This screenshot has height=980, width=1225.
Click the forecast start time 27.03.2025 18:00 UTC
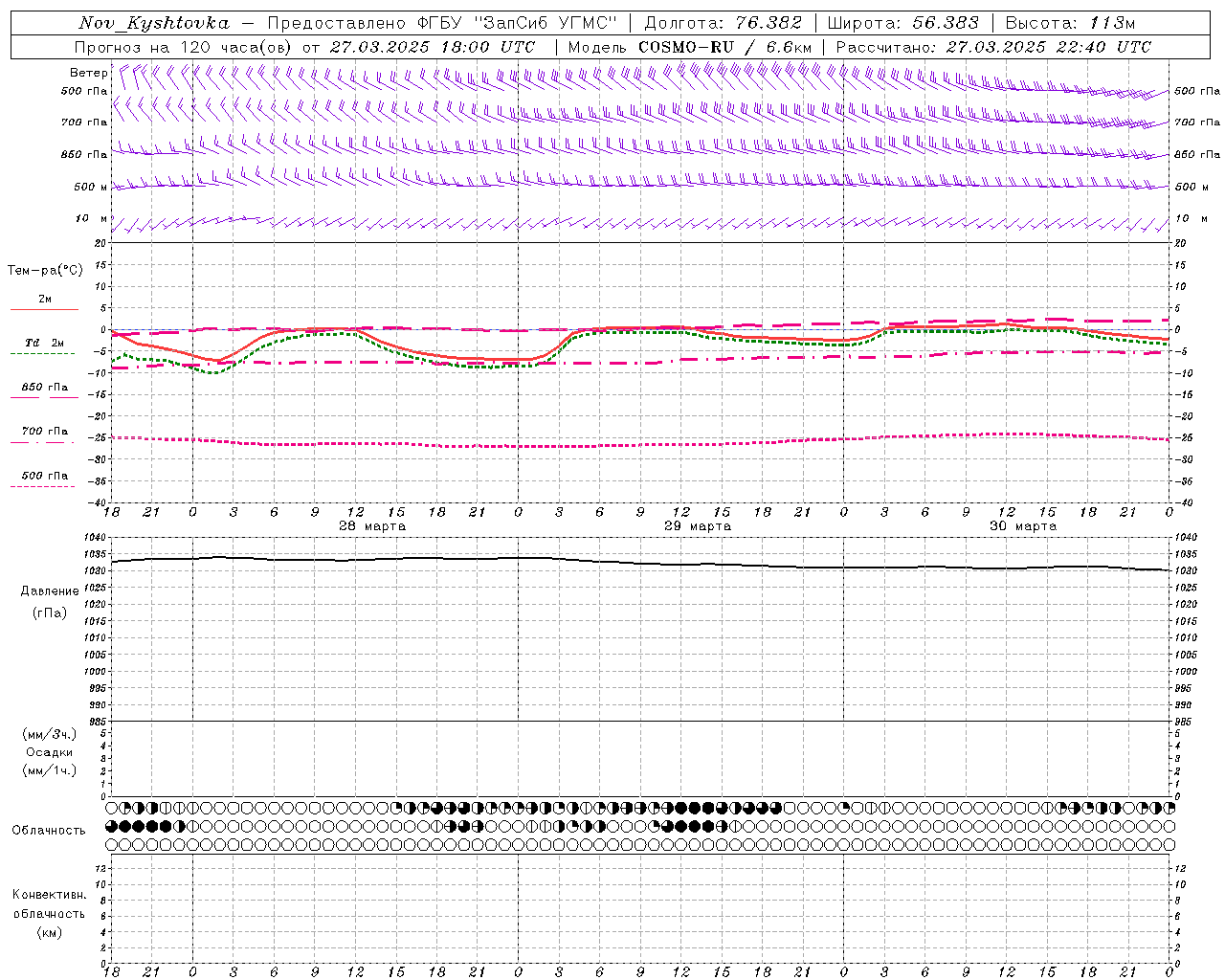[433, 47]
